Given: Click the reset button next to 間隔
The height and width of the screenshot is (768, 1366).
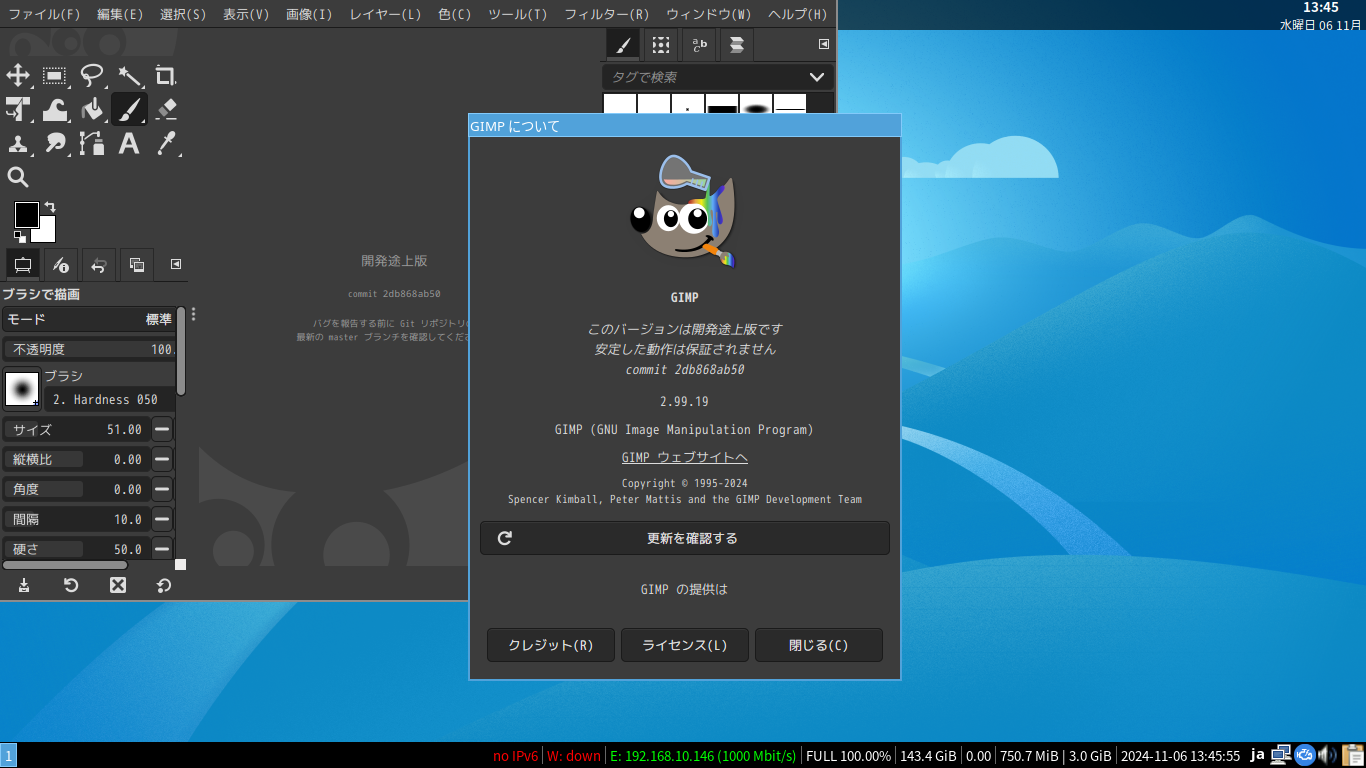Looking at the screenshot, I should tap(162, 519).
